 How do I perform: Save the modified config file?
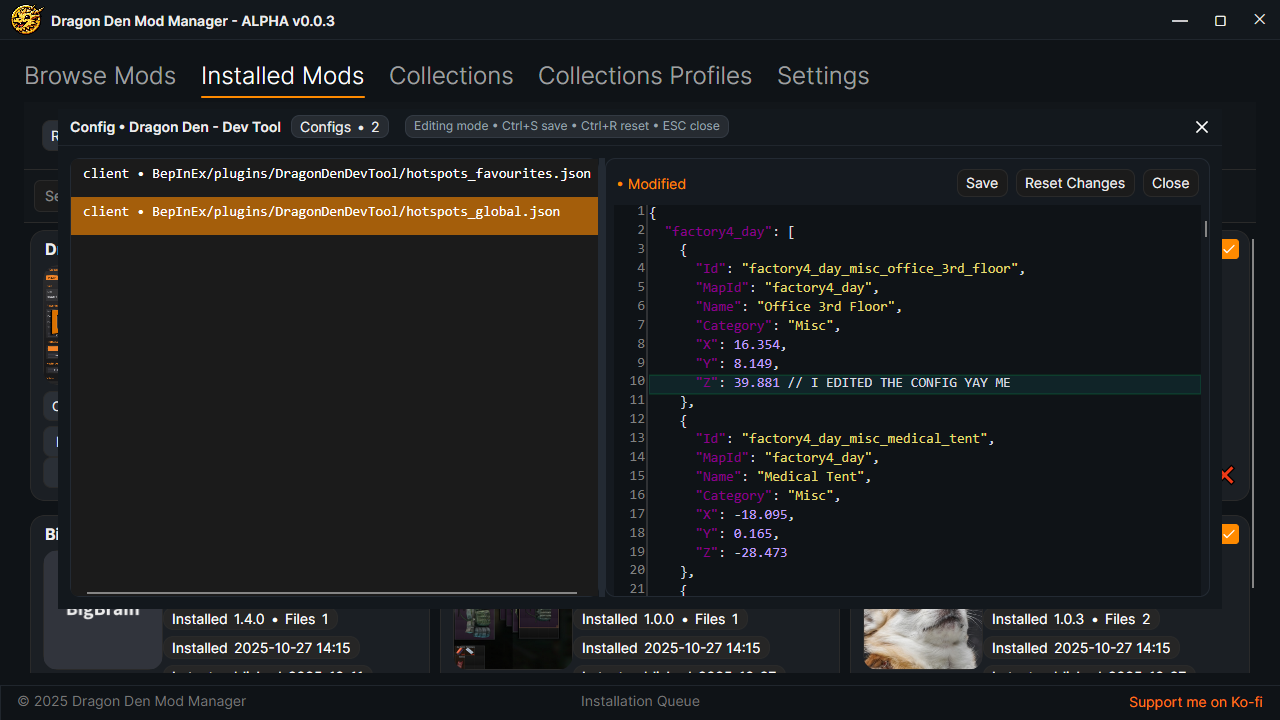pyautogui.click(x=982, y=183)
